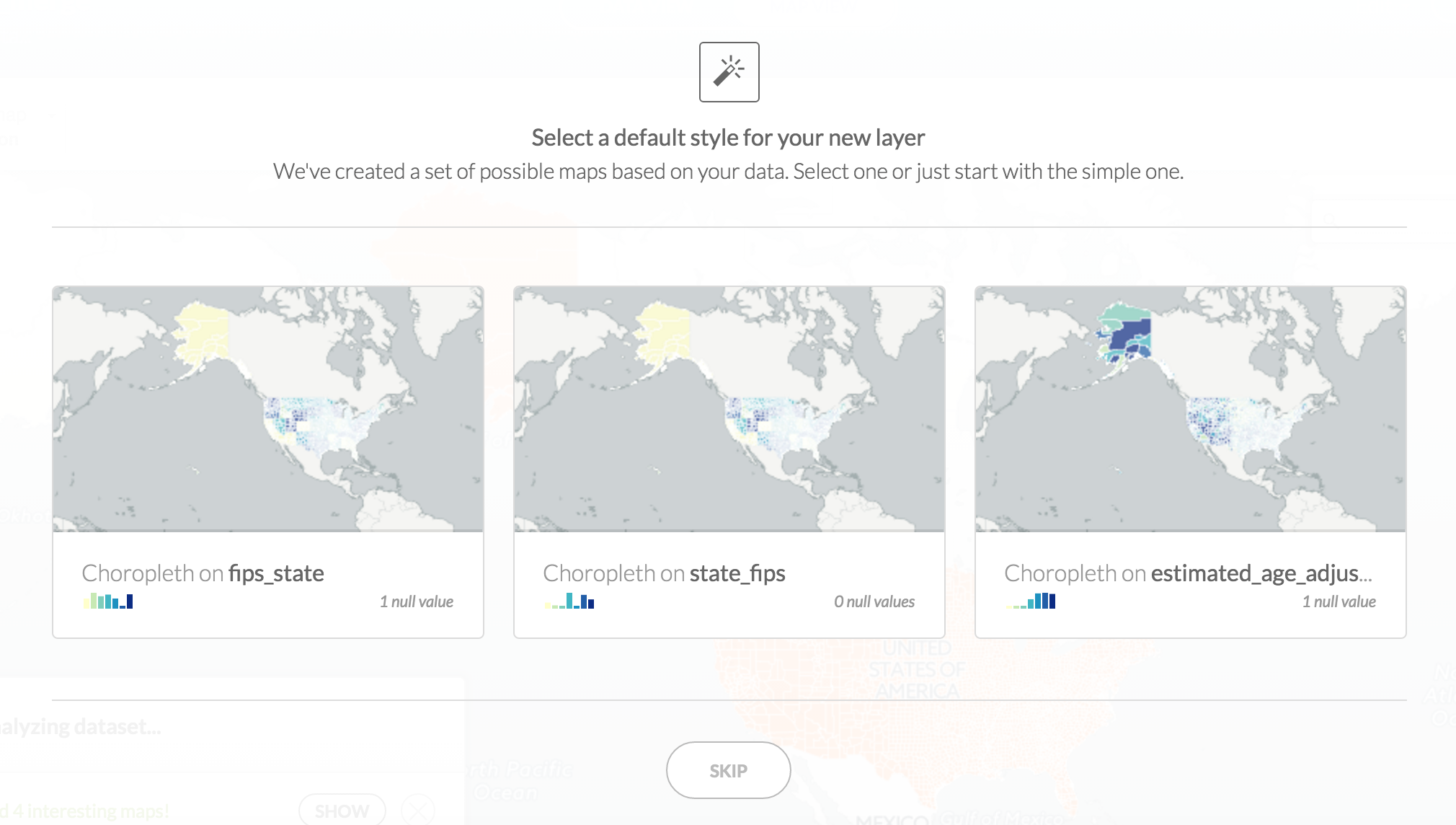The image size is (1456, 825).
Task: Click the SKIP button to dismiss style selection
Action: point(728,770)
